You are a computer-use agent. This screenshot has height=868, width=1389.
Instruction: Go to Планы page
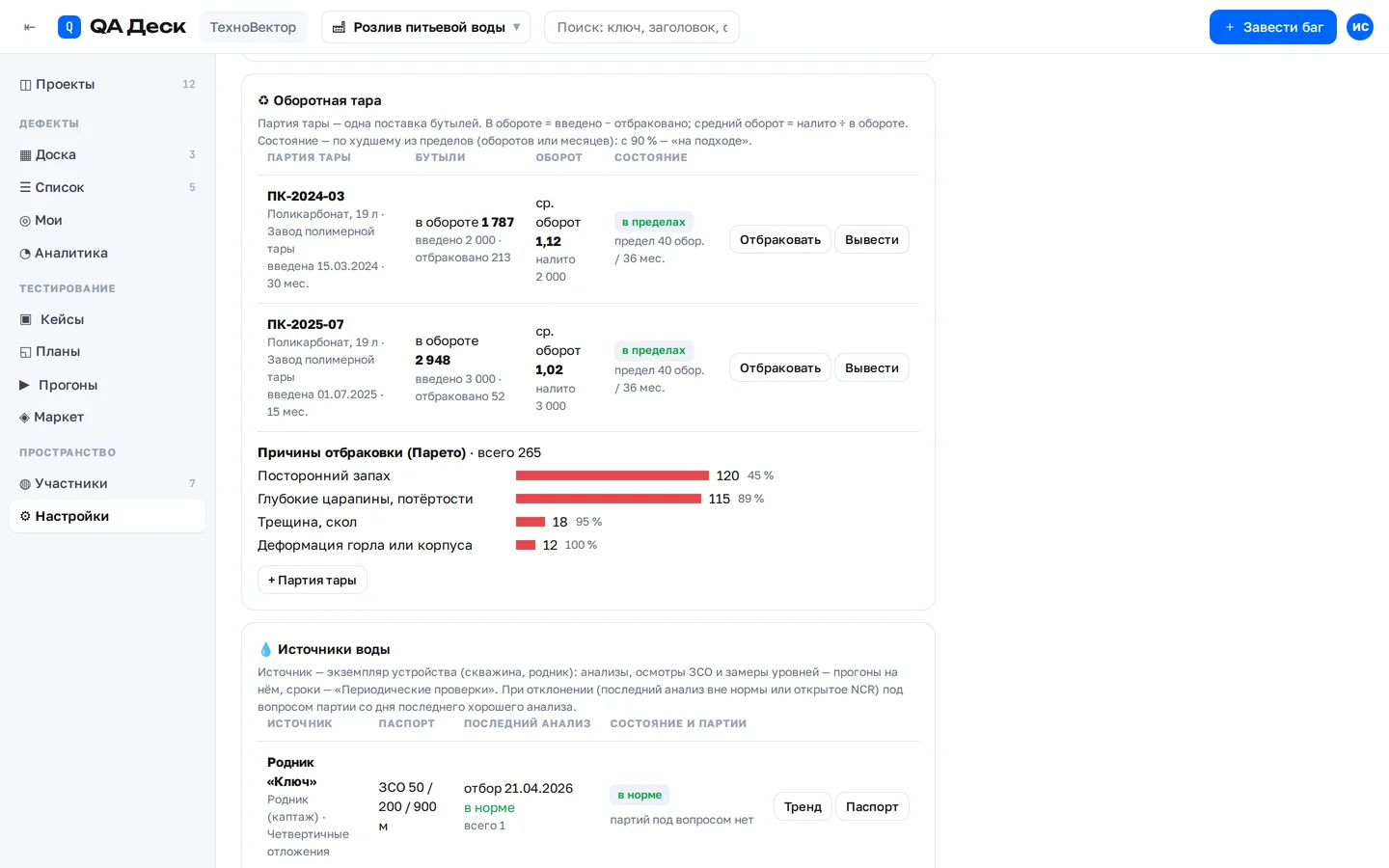tap(107, 352)
